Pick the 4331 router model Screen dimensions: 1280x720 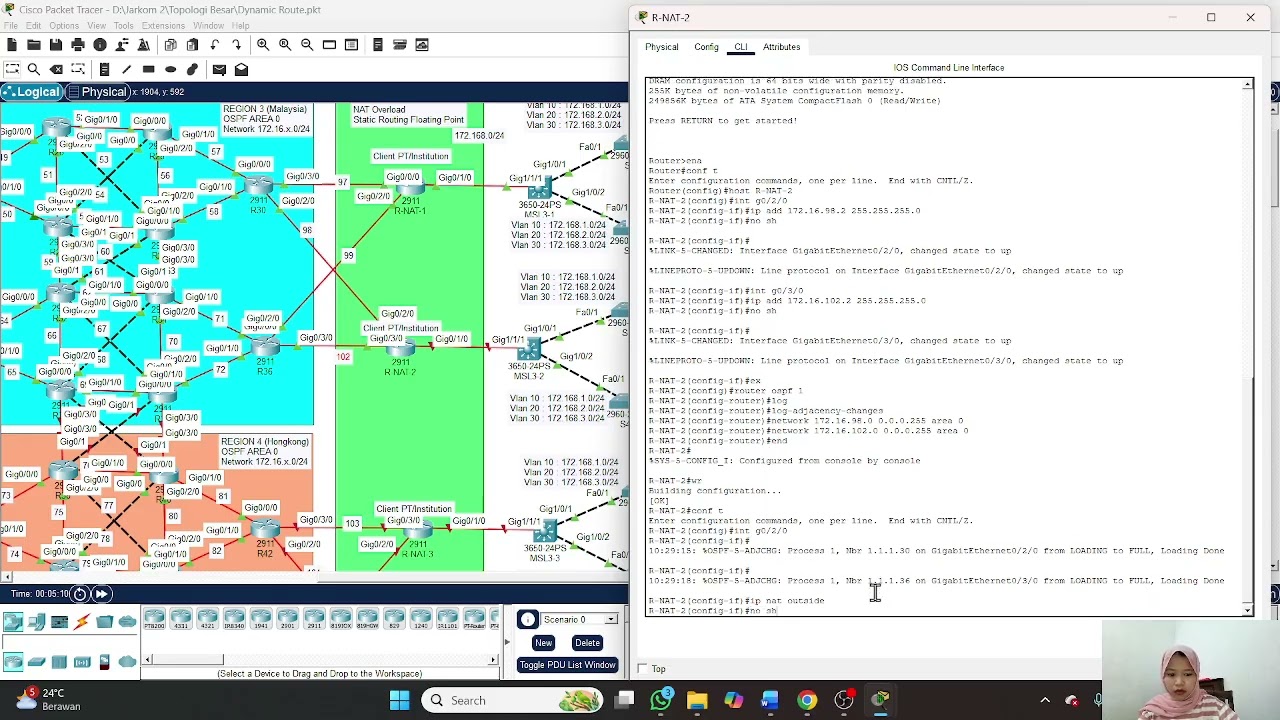(181, 620)
